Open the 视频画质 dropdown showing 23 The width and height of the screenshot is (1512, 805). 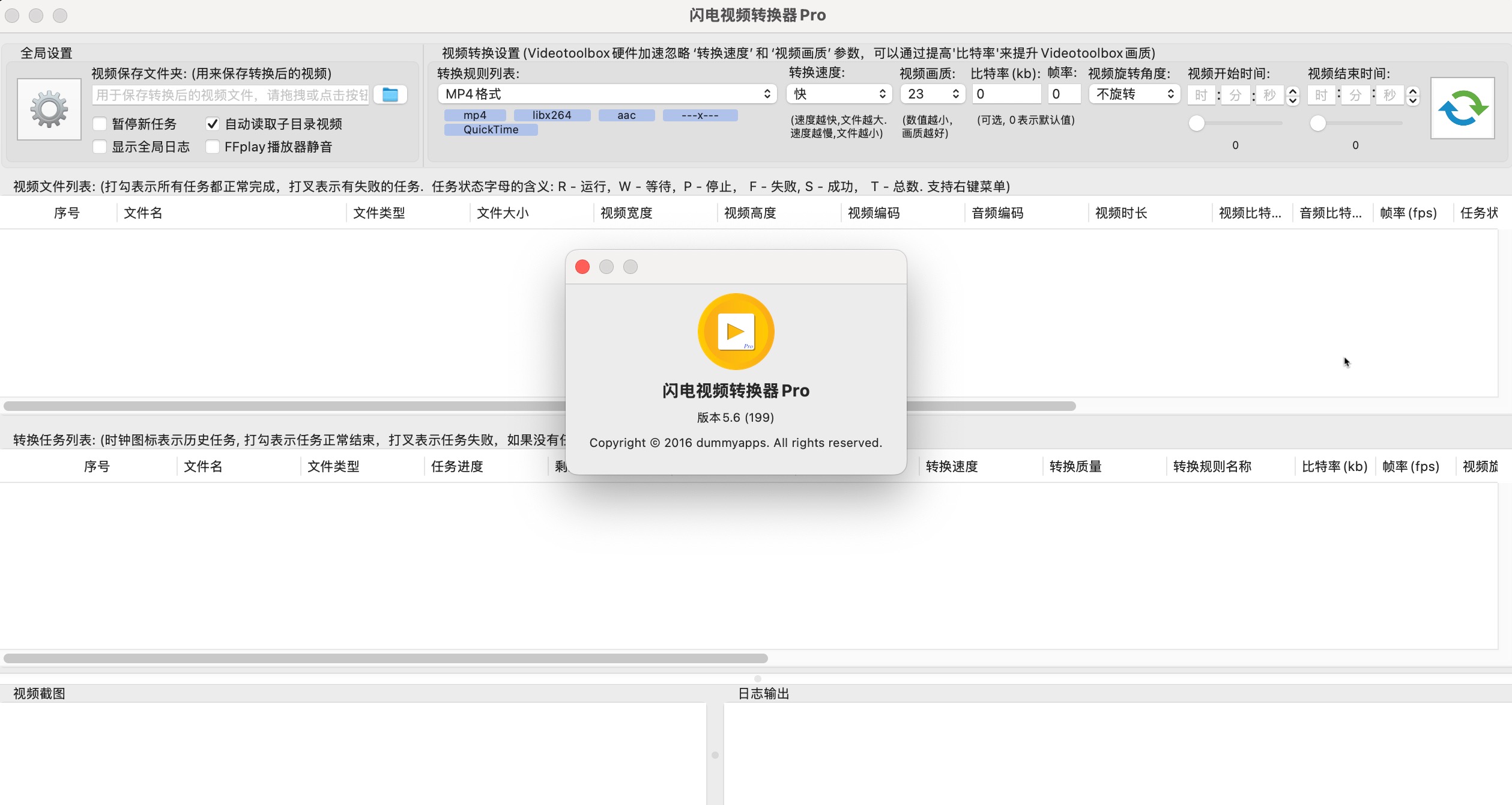pyautogui.click(x=932, y=94)
